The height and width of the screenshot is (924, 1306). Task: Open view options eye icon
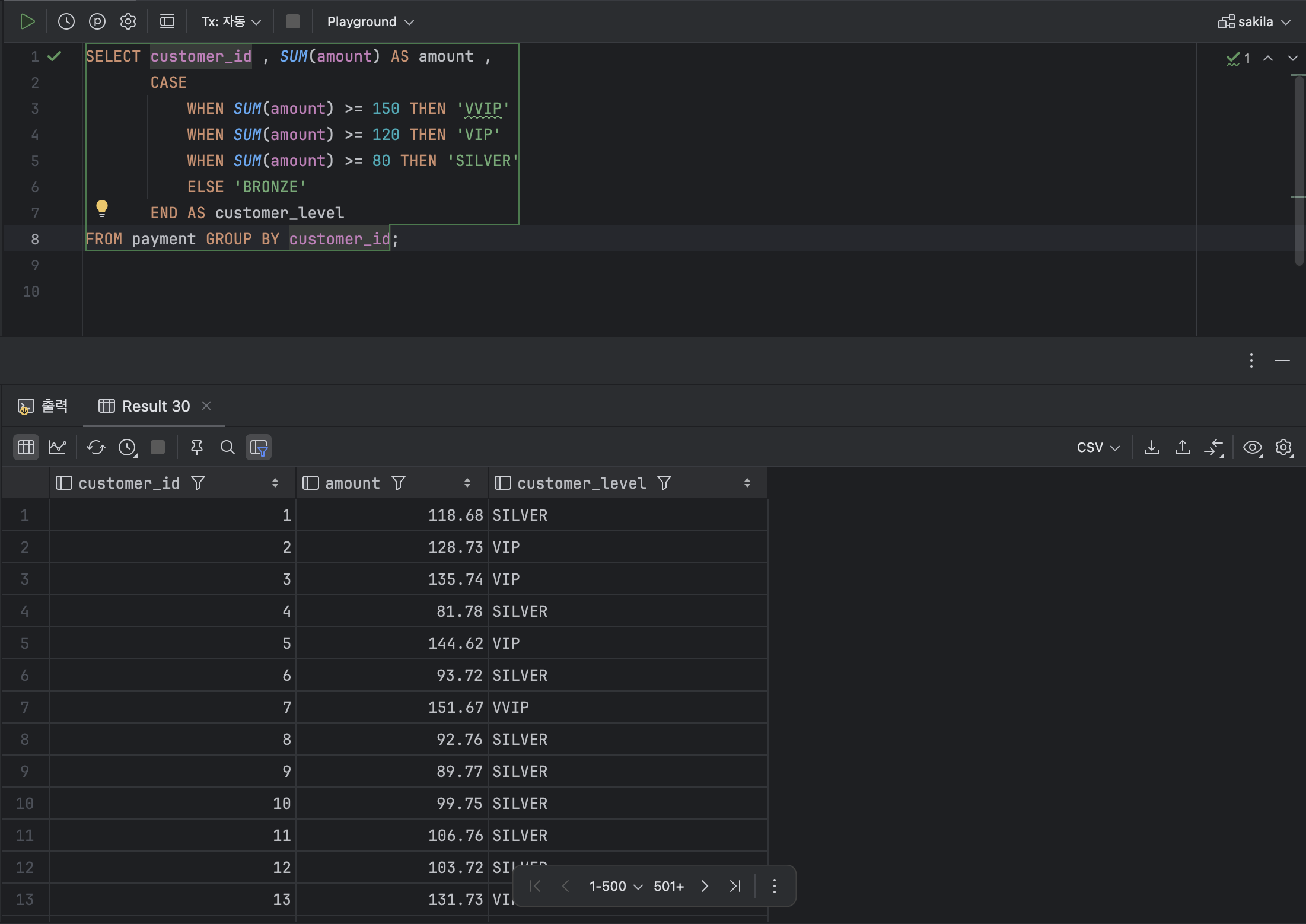(1253, 447)
